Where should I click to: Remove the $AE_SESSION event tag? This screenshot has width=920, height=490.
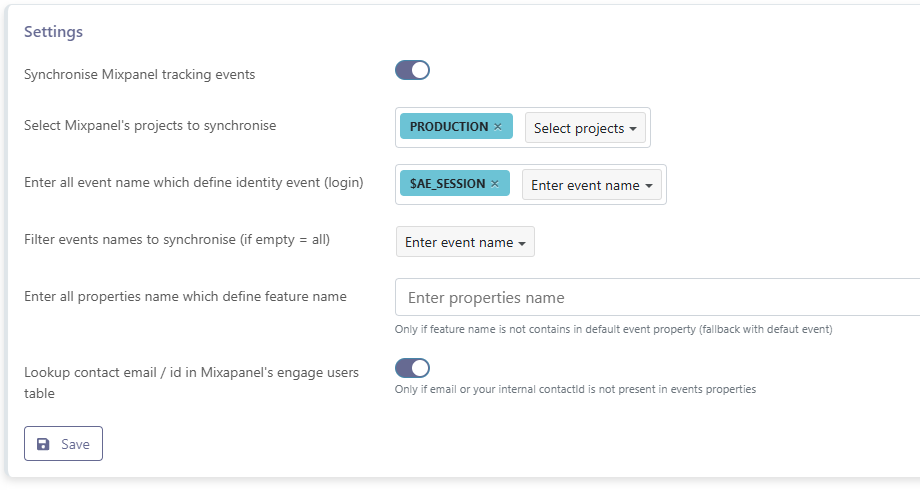495,184
